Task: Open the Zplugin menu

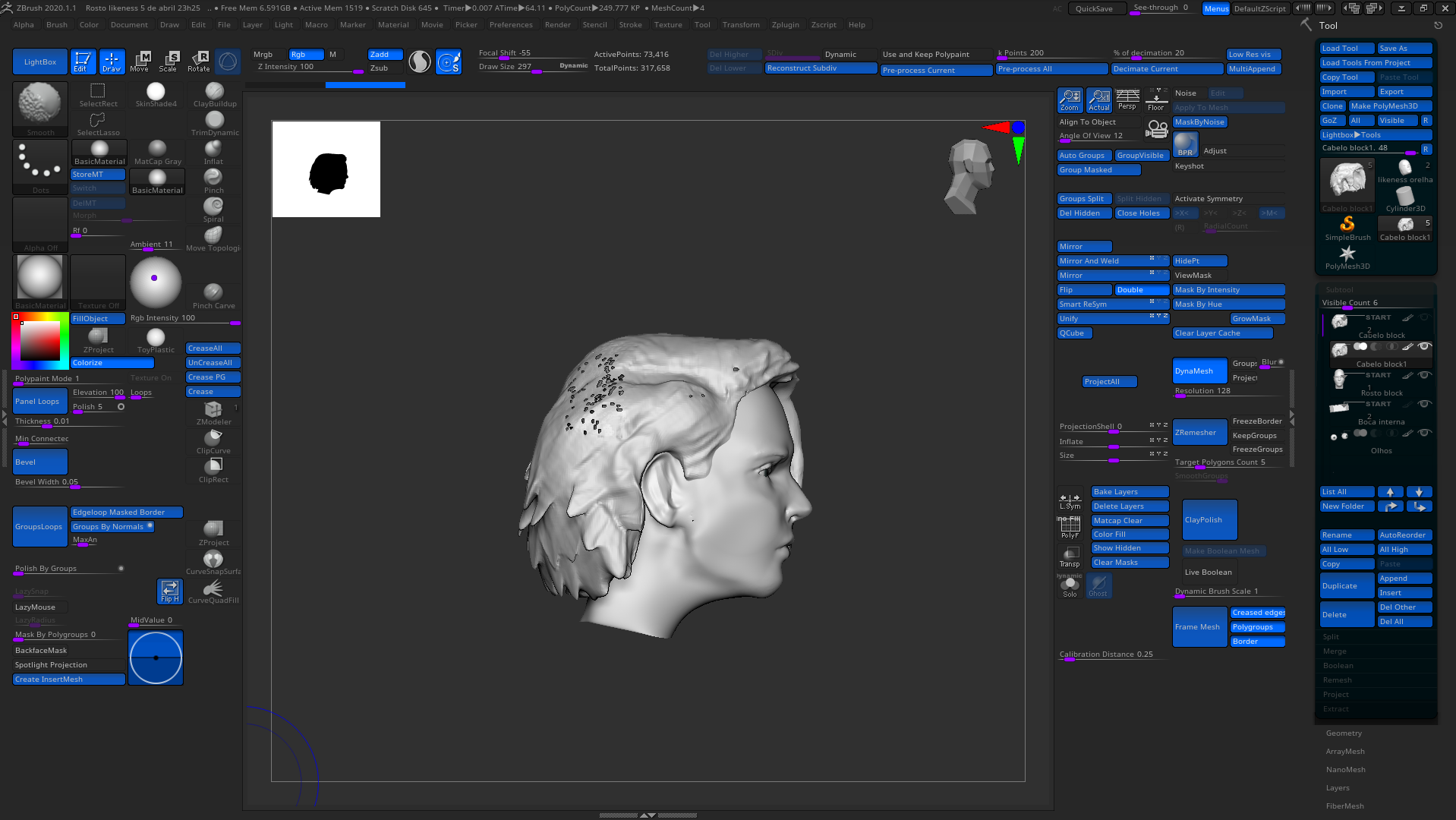Action: (785, 25)
